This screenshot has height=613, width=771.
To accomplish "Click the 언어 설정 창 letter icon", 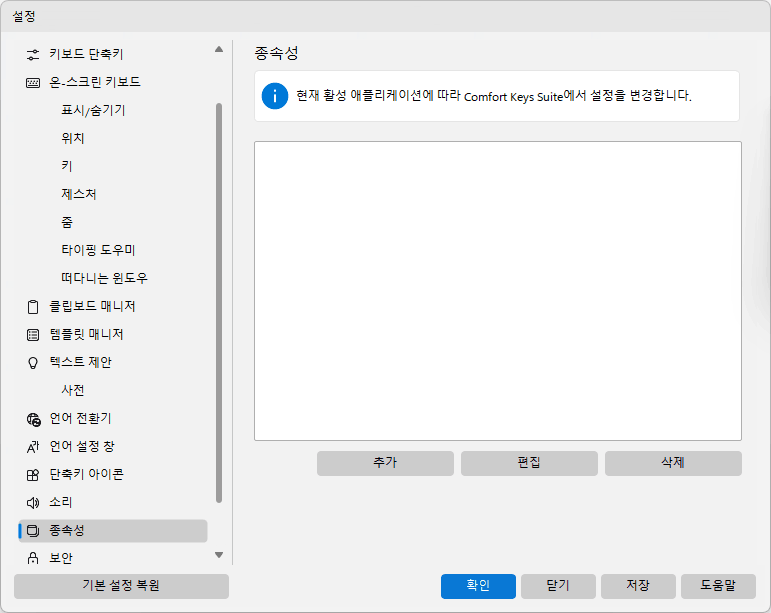I will [x=33, y=447].
